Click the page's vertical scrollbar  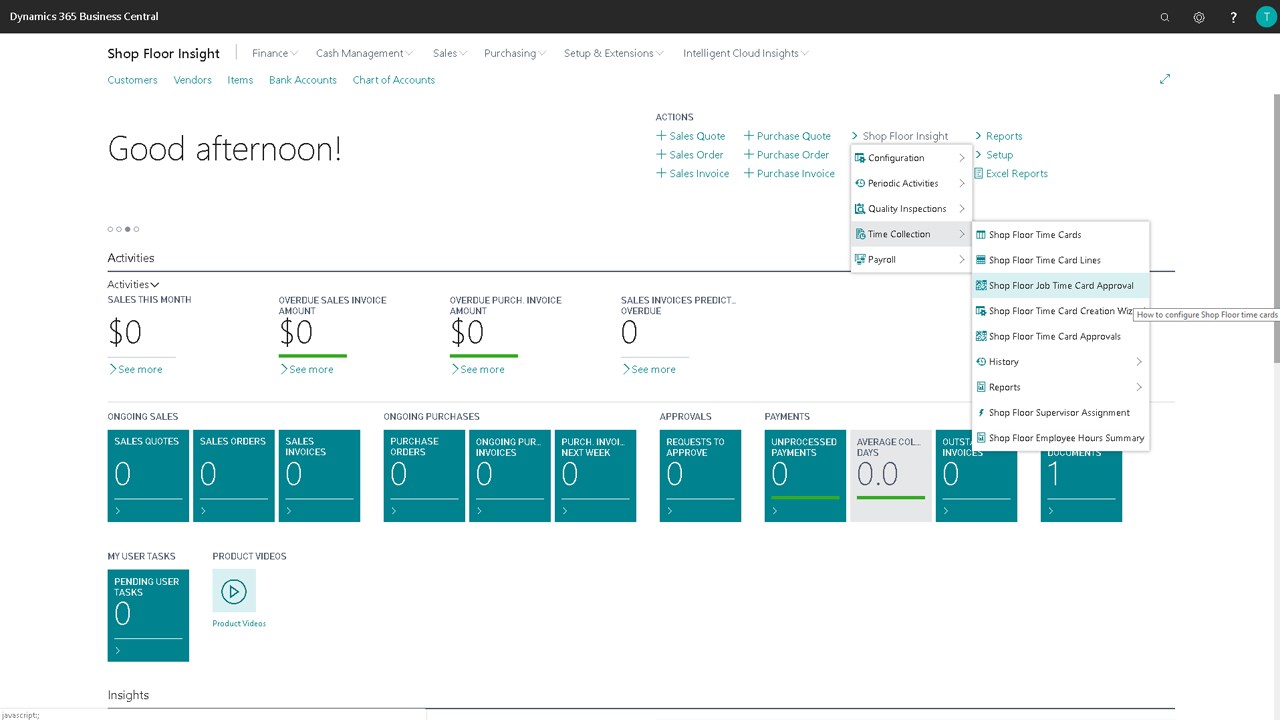coord(1276,230)
